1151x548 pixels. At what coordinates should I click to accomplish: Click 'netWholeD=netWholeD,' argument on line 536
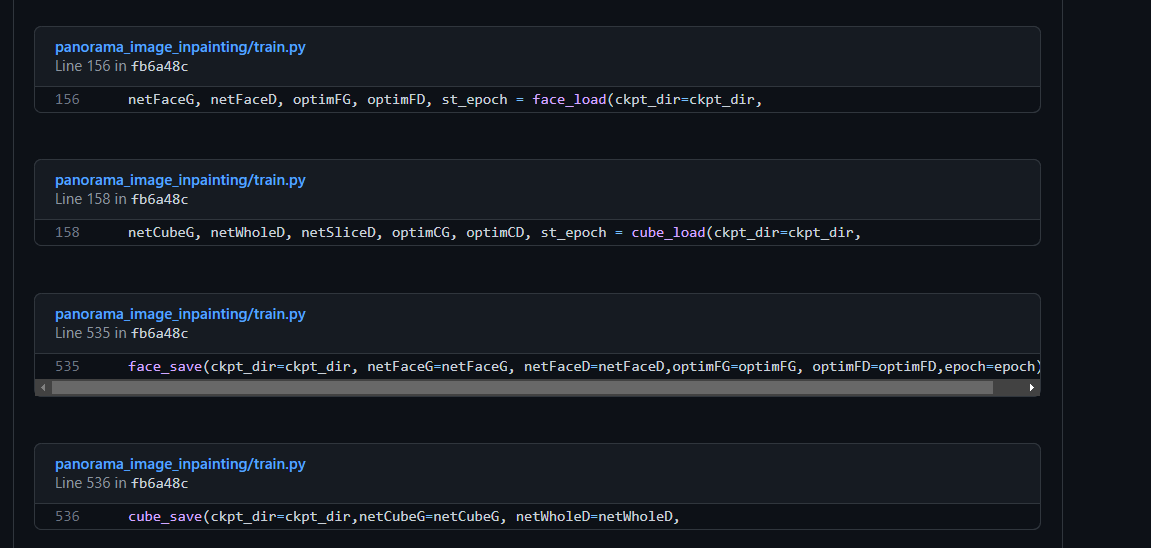coord(598,516)
